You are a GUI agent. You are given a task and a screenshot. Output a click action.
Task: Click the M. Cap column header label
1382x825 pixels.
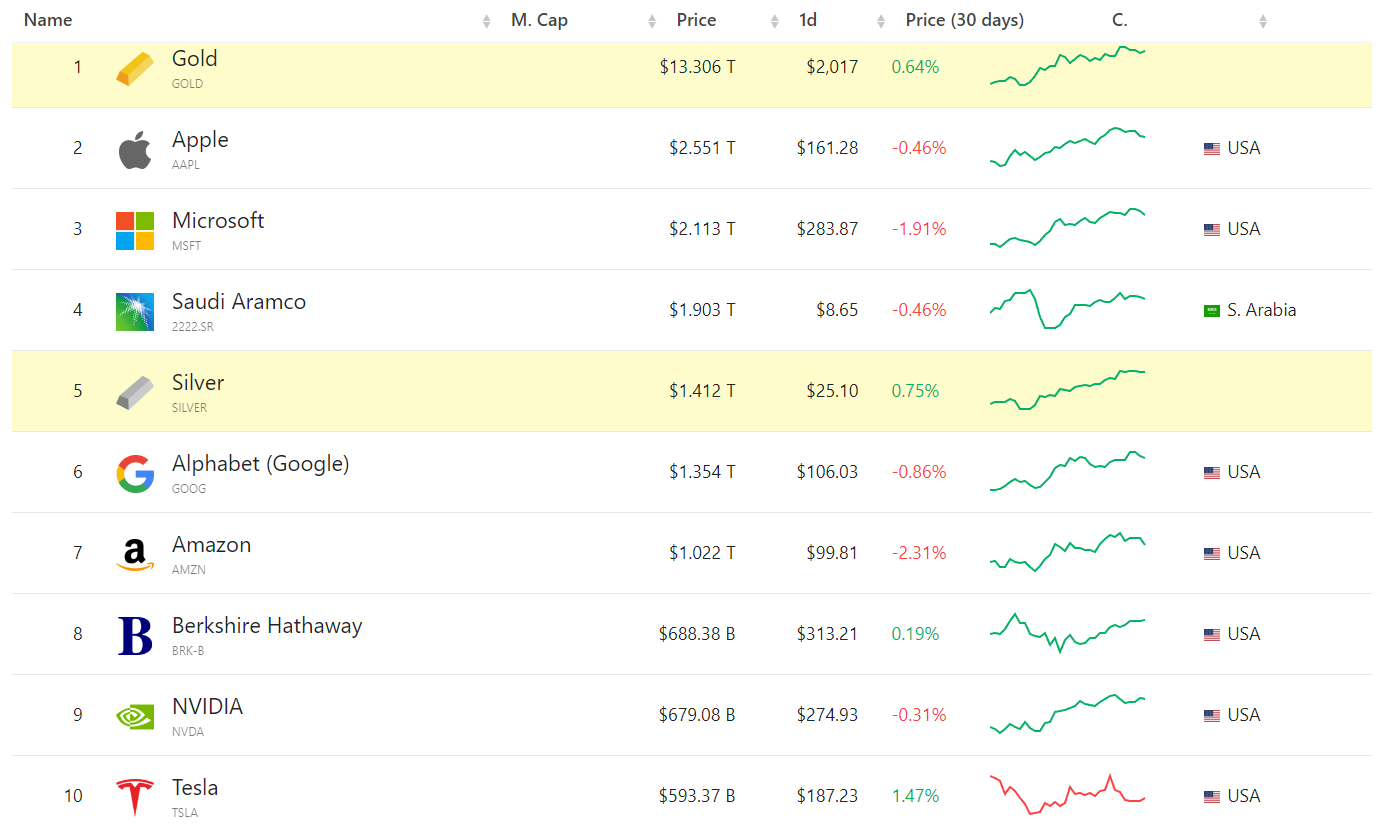point(539,20)
